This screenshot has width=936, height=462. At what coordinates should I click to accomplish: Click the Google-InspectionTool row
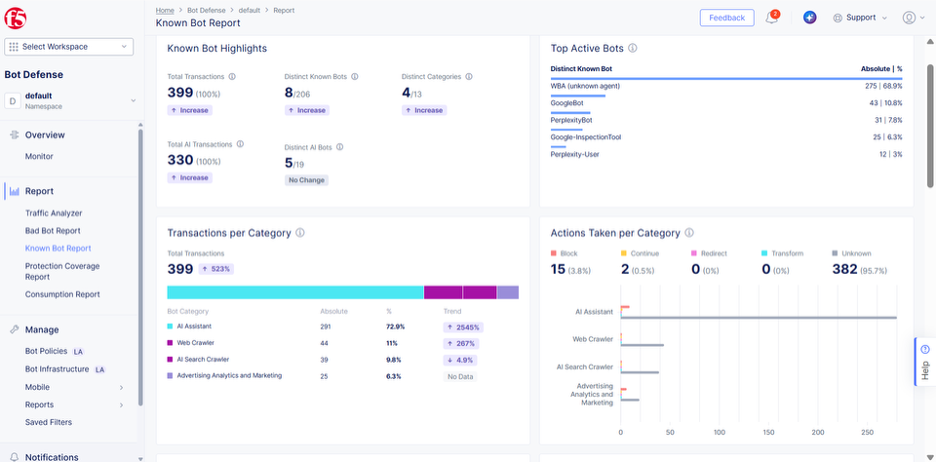pyautogui.click(x=726, y=137)
